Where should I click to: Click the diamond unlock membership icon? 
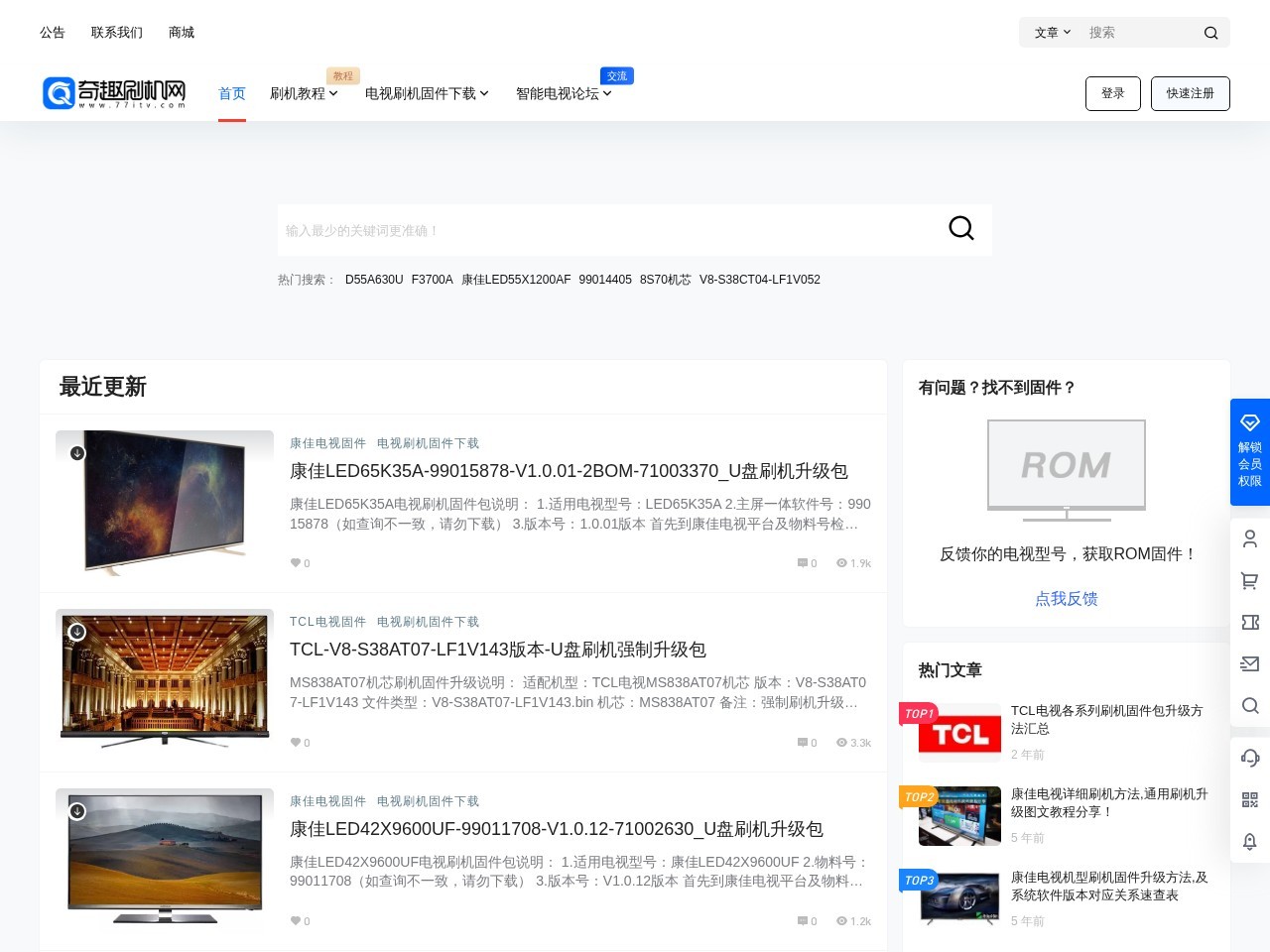(x=1250, y=422)
